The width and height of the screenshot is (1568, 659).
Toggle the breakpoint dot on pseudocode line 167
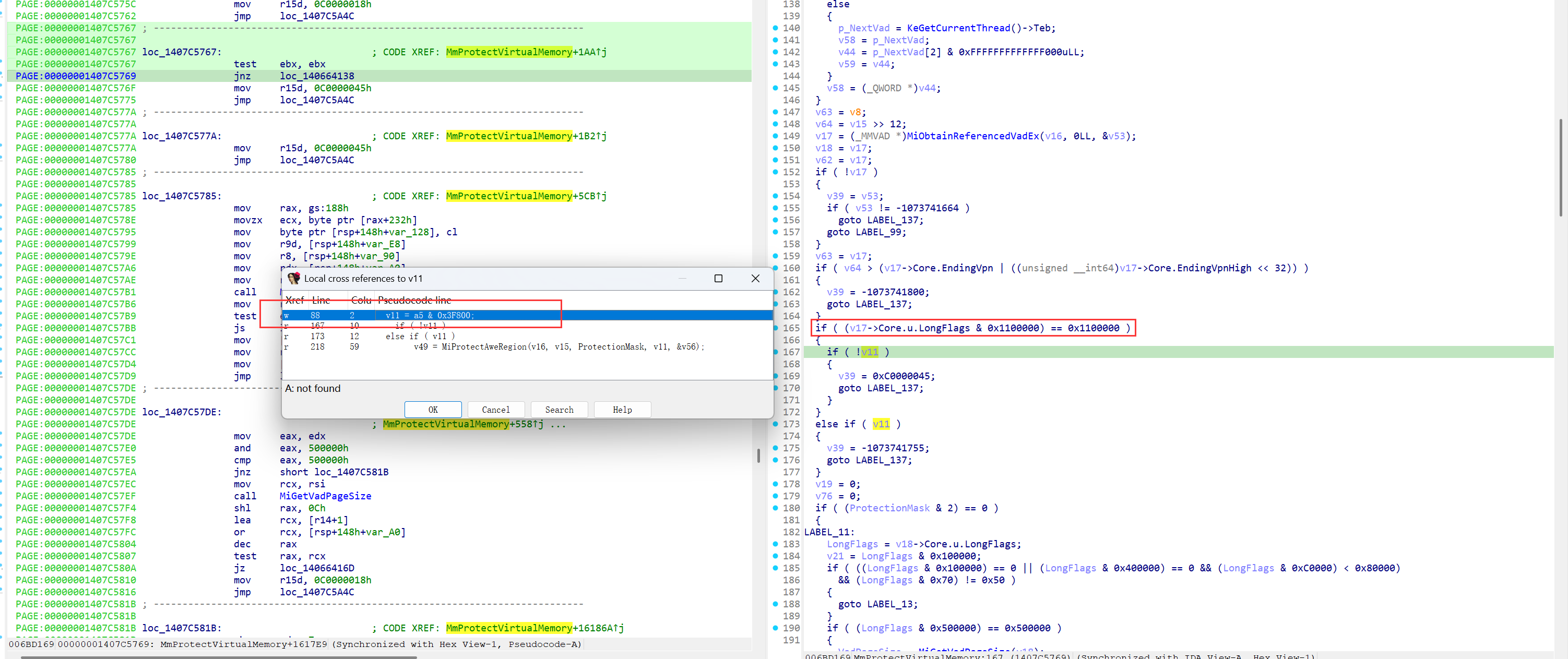point(775,352)
